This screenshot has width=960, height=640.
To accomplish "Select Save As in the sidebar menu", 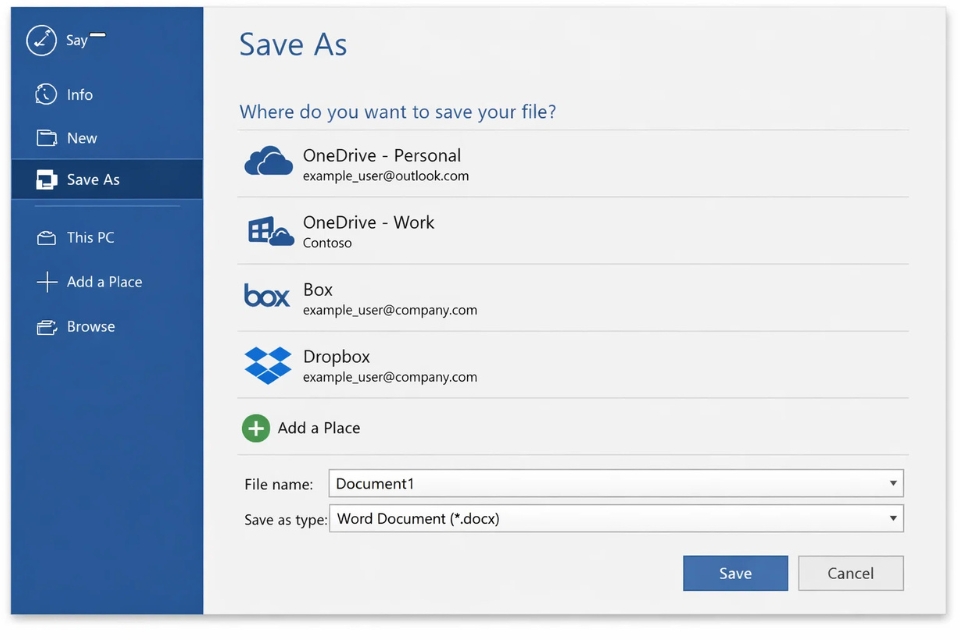I will [x=93, y=180].
